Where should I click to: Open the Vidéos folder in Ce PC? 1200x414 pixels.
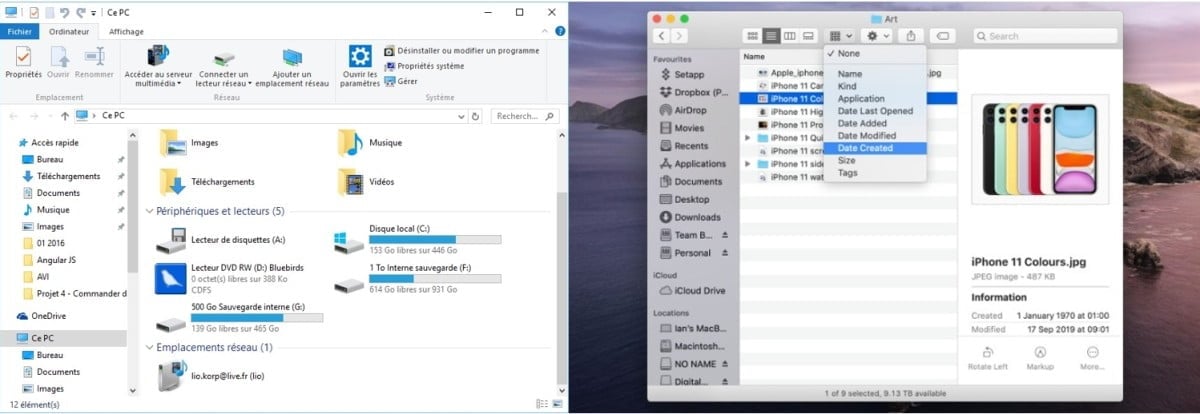tap(366, 182)
